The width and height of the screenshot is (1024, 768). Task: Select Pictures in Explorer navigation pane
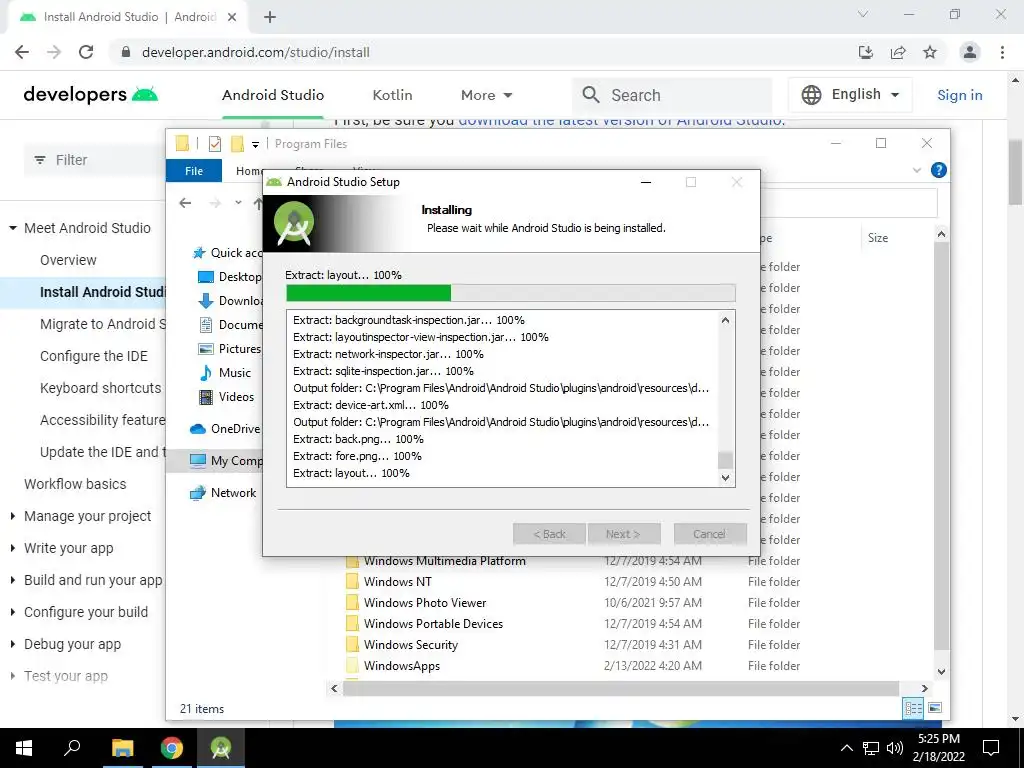pos(229,349)
